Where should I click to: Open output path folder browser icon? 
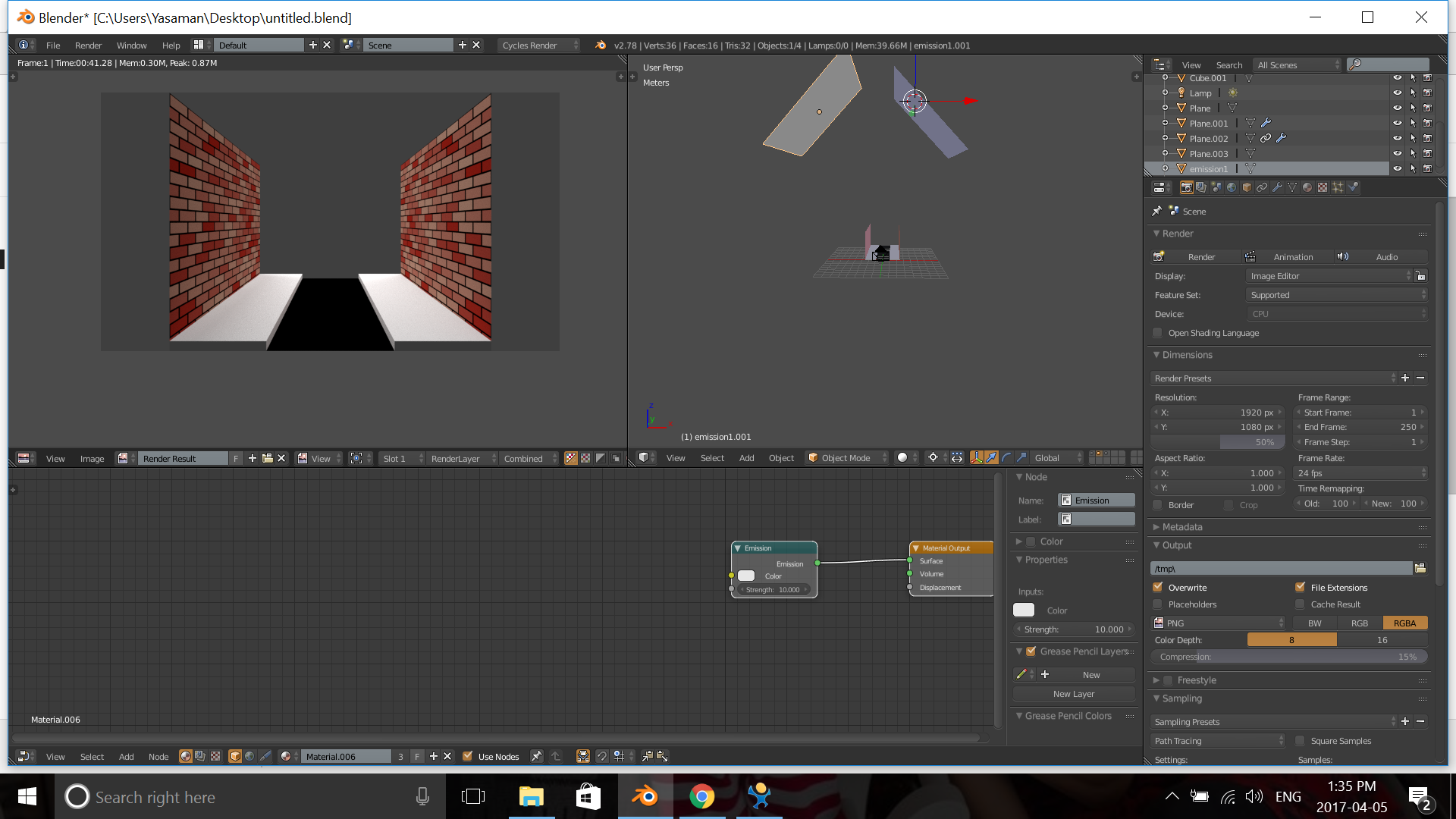tap(1420, 568)
